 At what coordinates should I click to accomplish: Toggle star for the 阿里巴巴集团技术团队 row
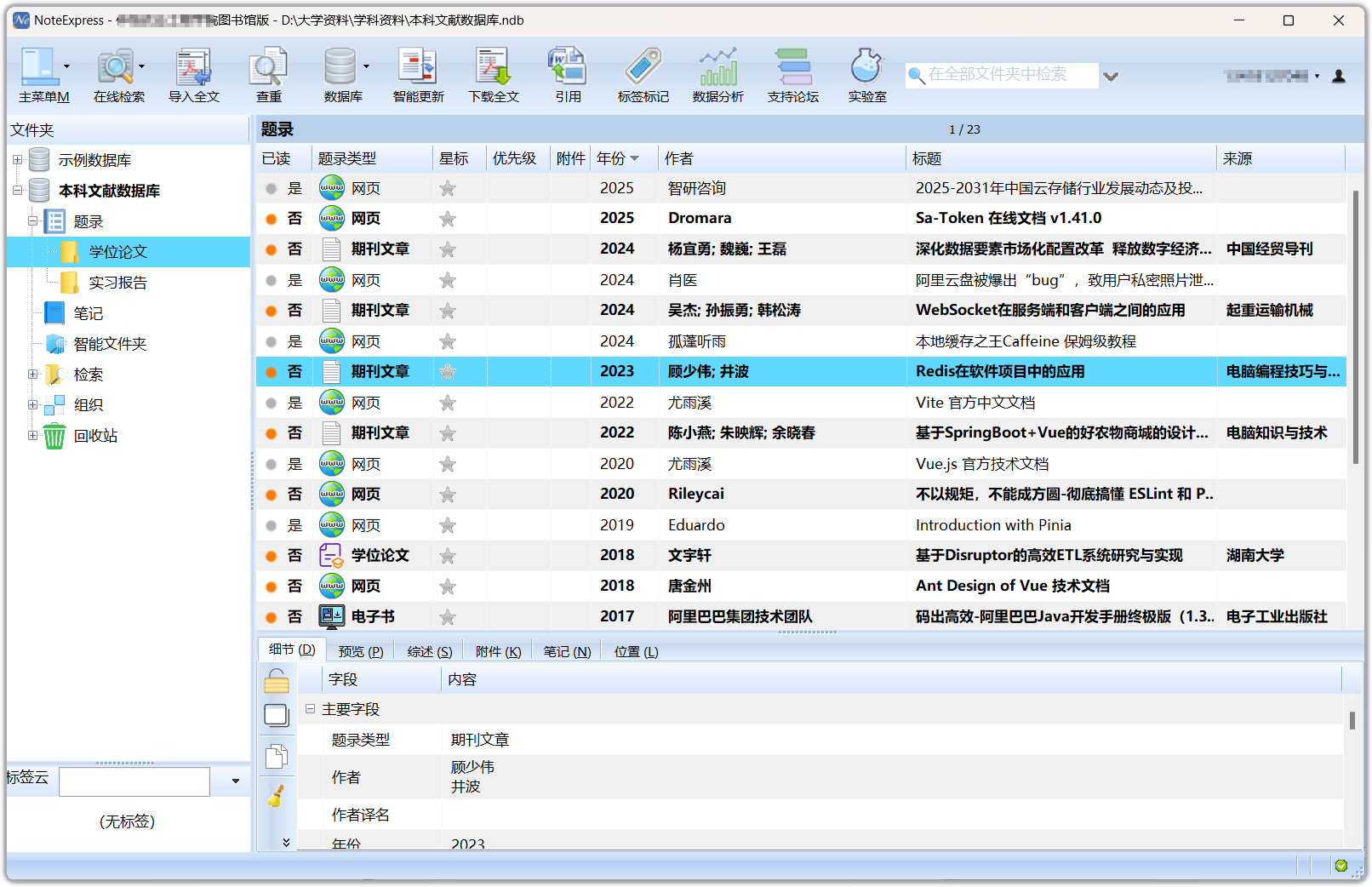(x=448, y=617)
